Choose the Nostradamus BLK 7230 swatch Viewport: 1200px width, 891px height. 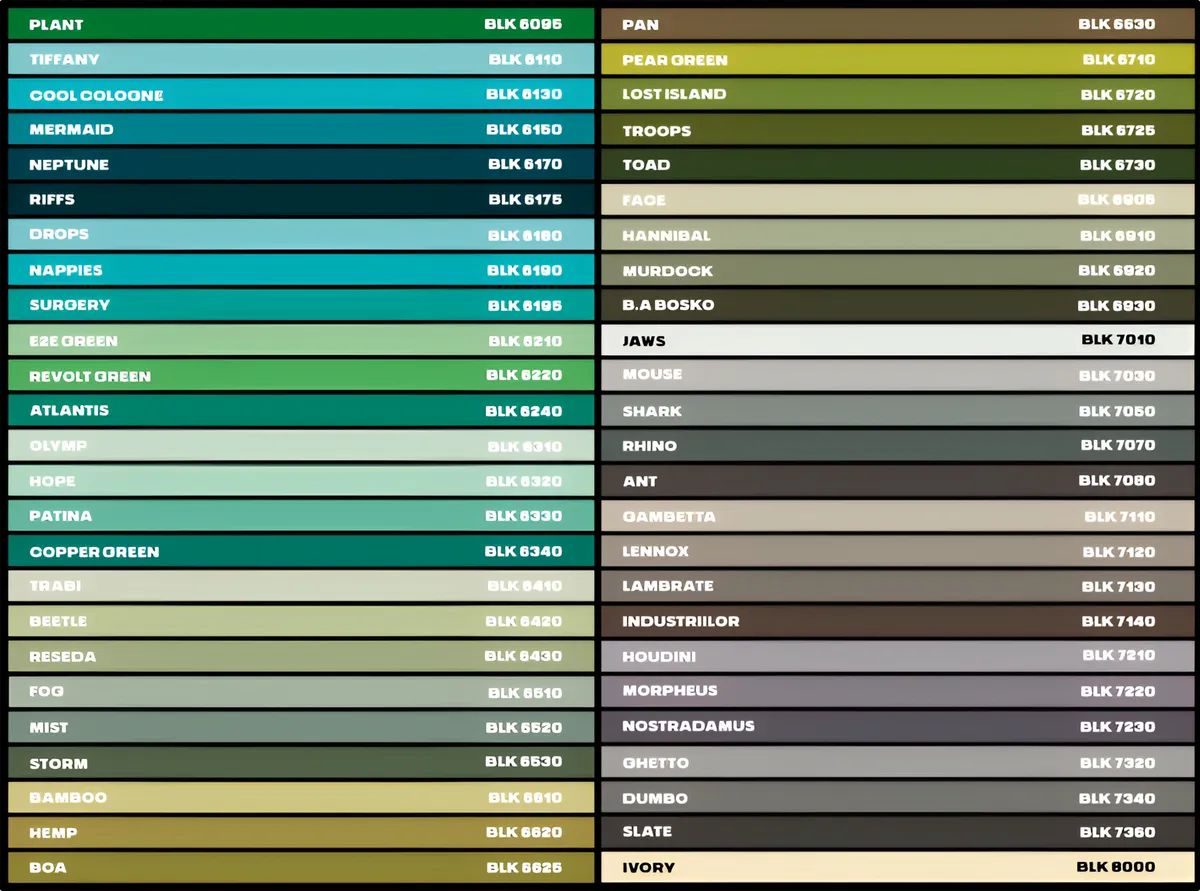click(x=897, y=726)
